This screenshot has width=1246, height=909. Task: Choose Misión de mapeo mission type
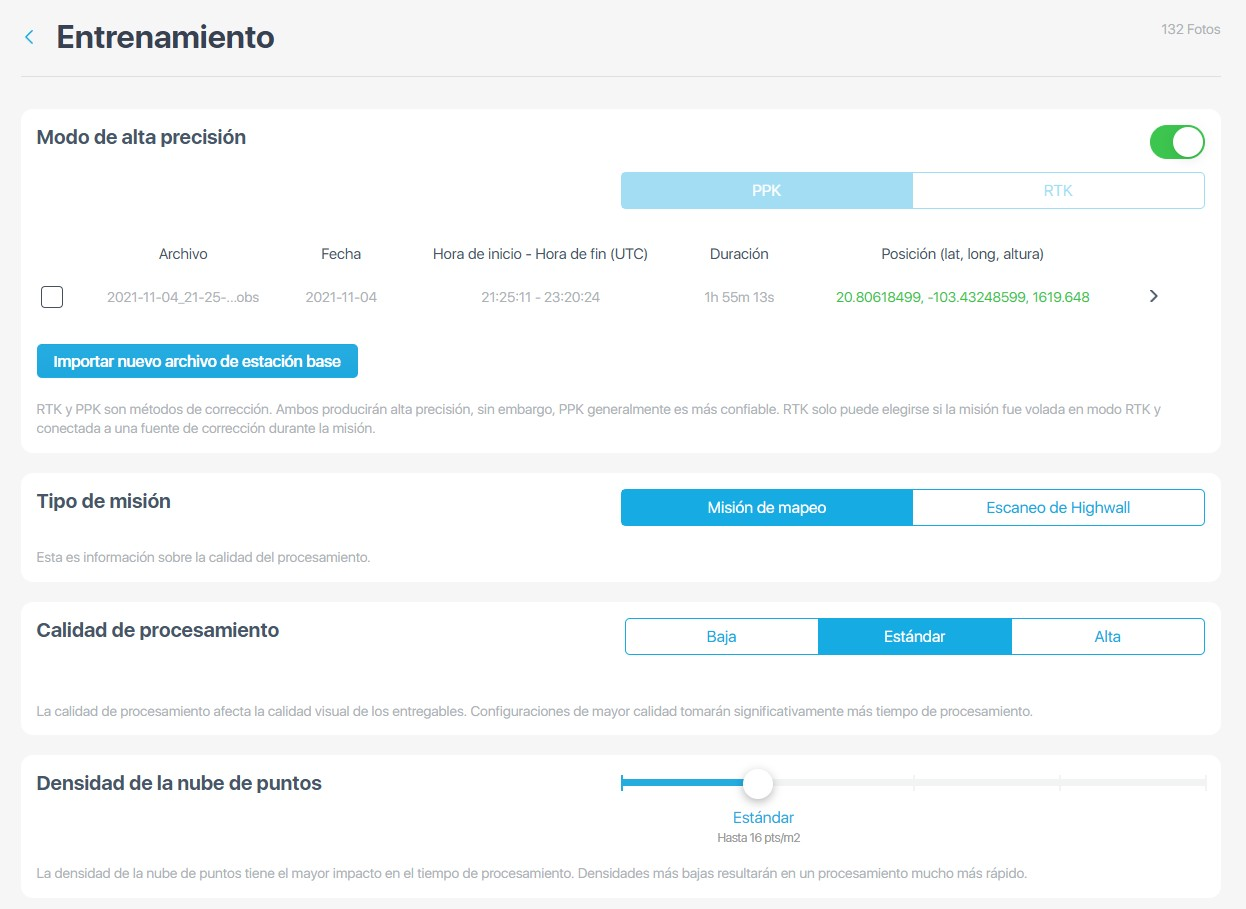[766, 507]
